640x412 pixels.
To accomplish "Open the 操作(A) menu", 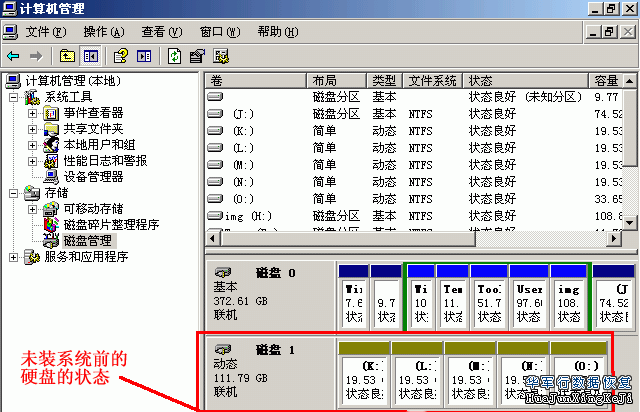I will tap(105, 32).
